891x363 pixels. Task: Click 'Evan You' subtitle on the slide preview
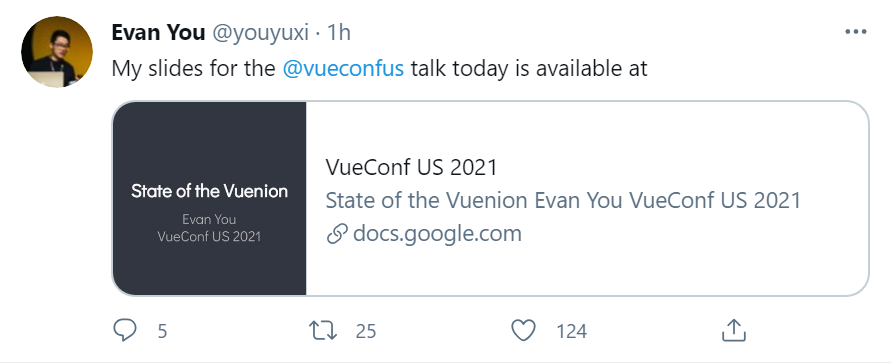click(209, 219)
